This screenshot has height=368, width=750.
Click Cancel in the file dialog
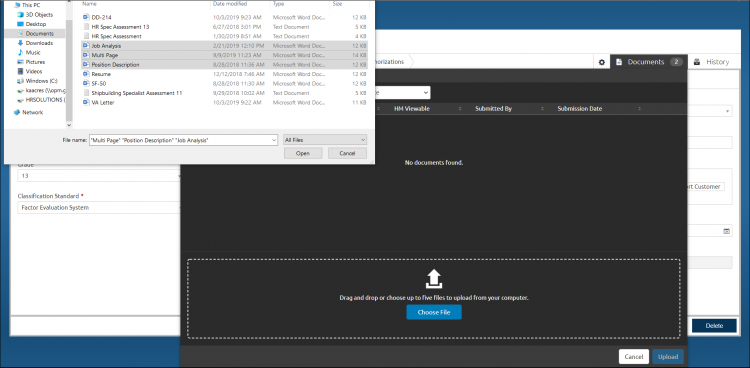(x=347, y=154)
